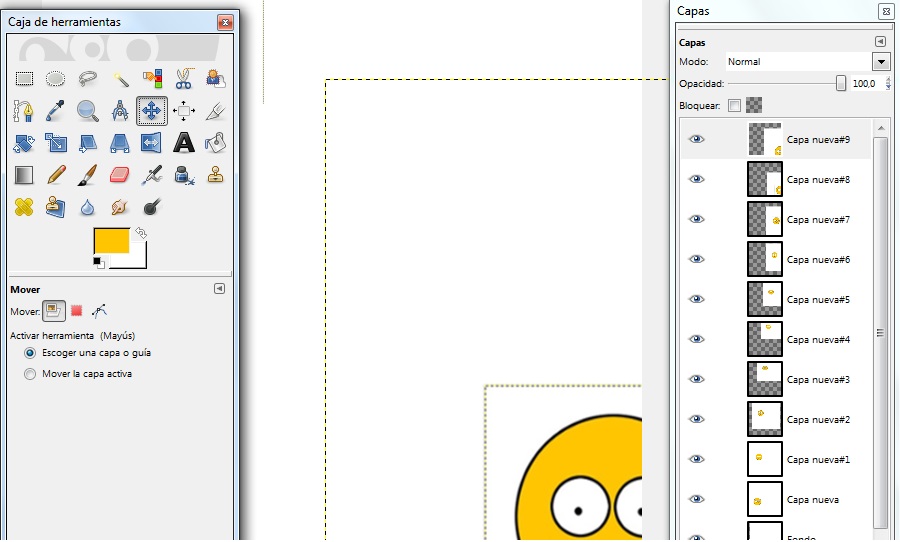Select the Airbrush tool
Viewport: 900px width, 542px height.
(x=152, y=175)
